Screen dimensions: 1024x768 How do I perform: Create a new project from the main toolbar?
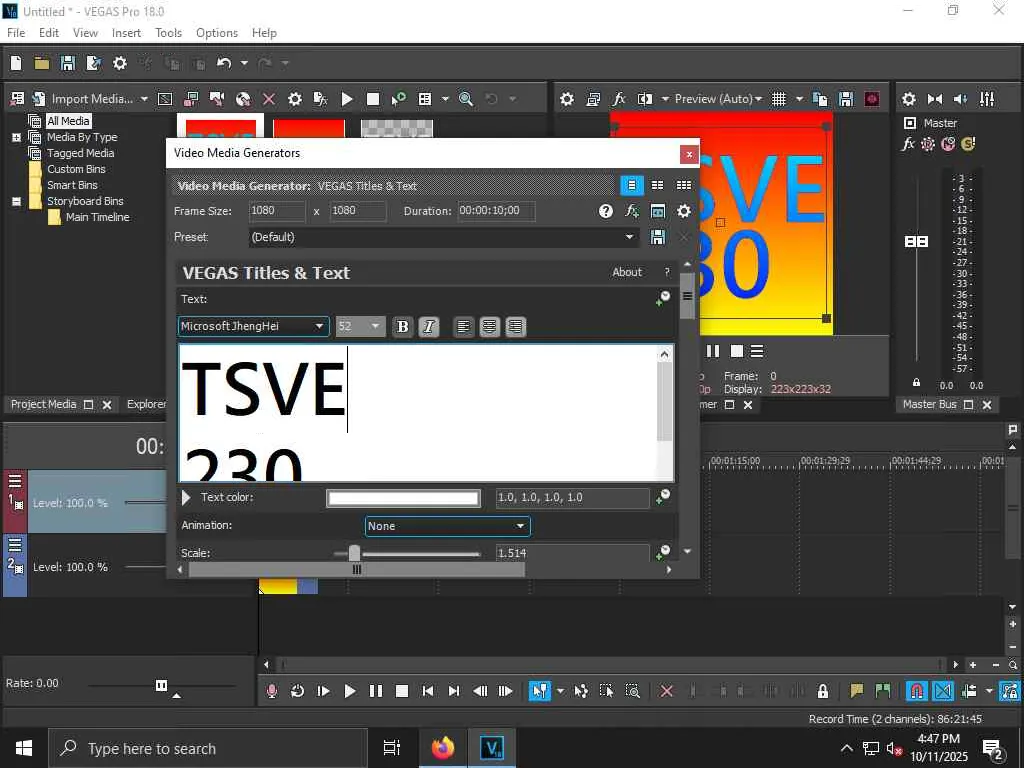(16, 63)
